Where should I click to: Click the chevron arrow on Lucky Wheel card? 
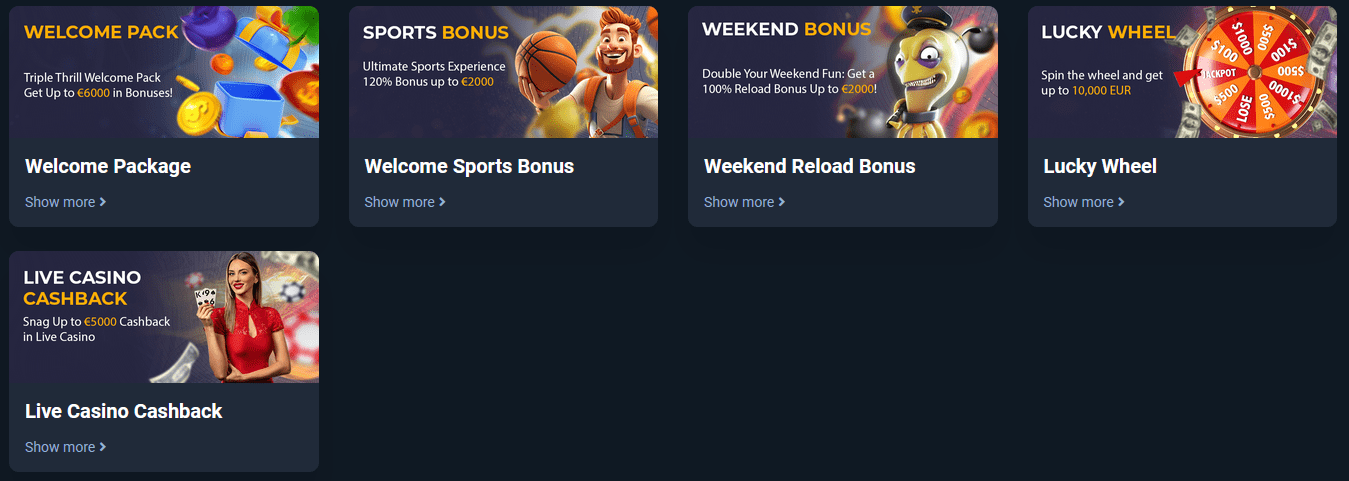click(1122, 202)
